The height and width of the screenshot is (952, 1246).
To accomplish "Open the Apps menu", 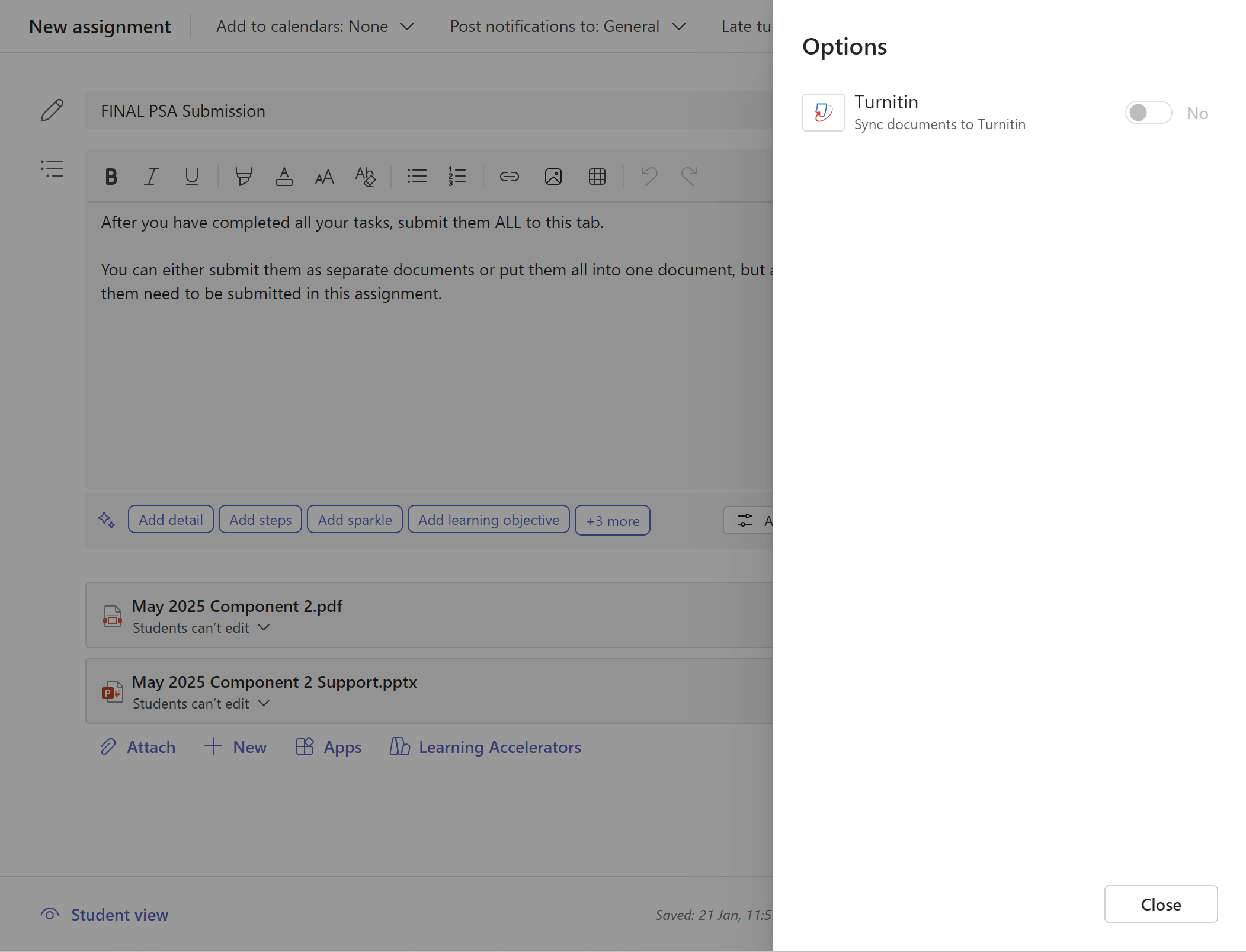I will 329,747.
